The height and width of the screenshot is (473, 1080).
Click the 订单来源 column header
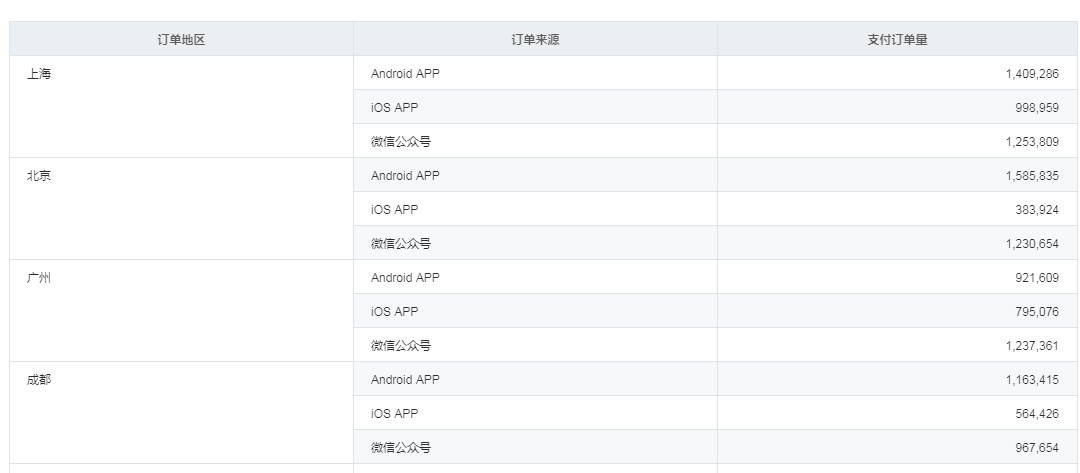pyautogui.click(x=535, y=39)
